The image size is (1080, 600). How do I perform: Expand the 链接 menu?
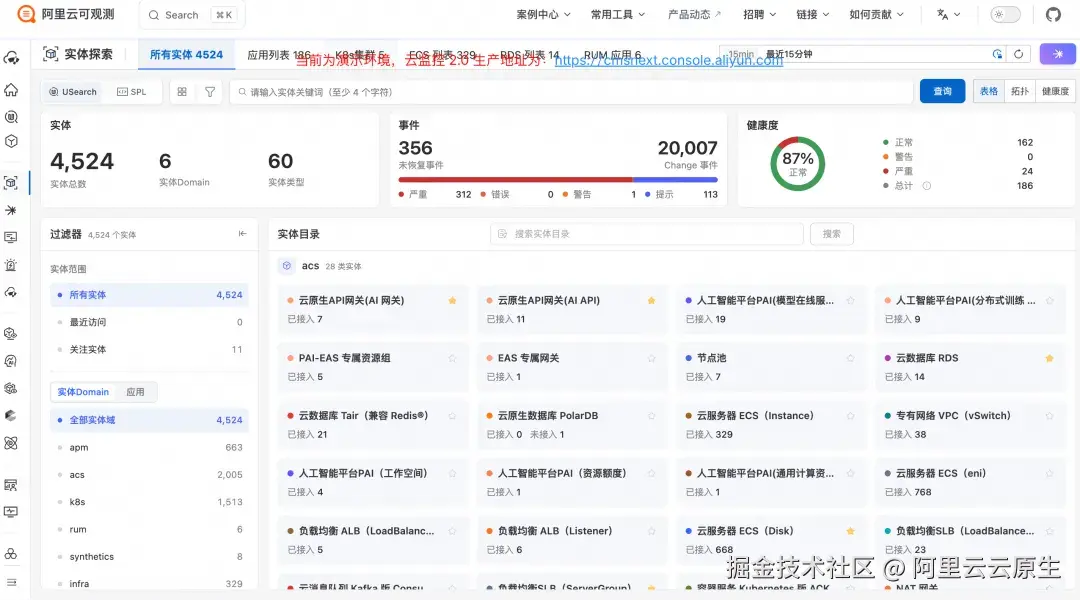(x=813, y=14)
